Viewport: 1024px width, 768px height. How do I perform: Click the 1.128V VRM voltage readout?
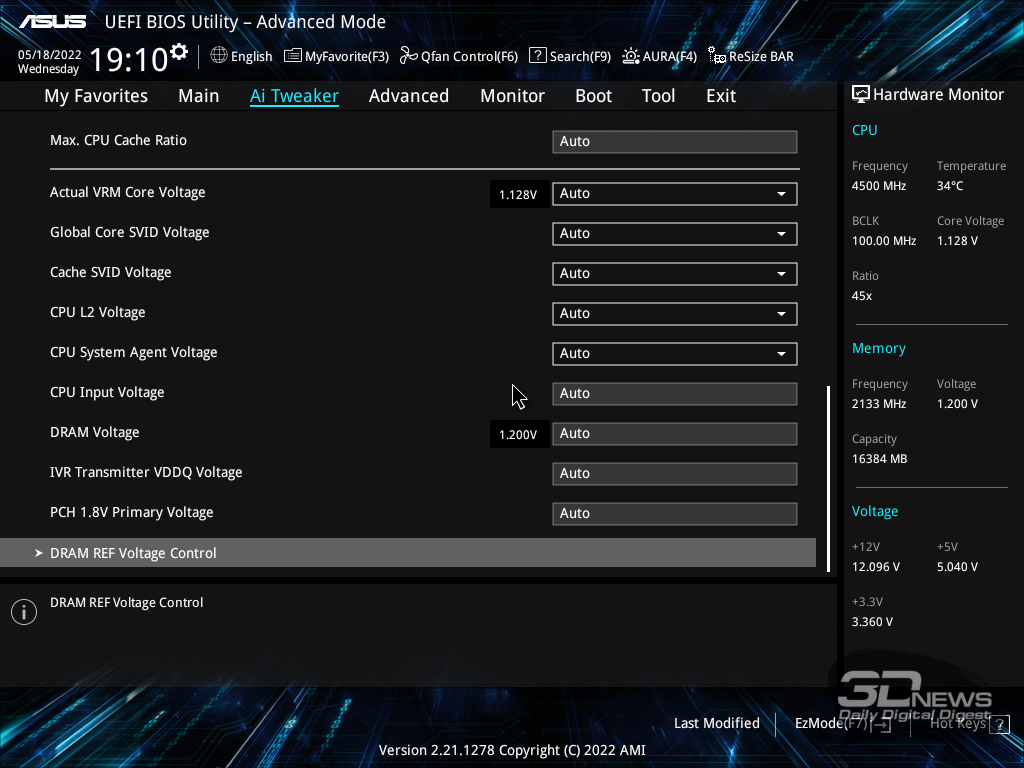click(518, 195)
